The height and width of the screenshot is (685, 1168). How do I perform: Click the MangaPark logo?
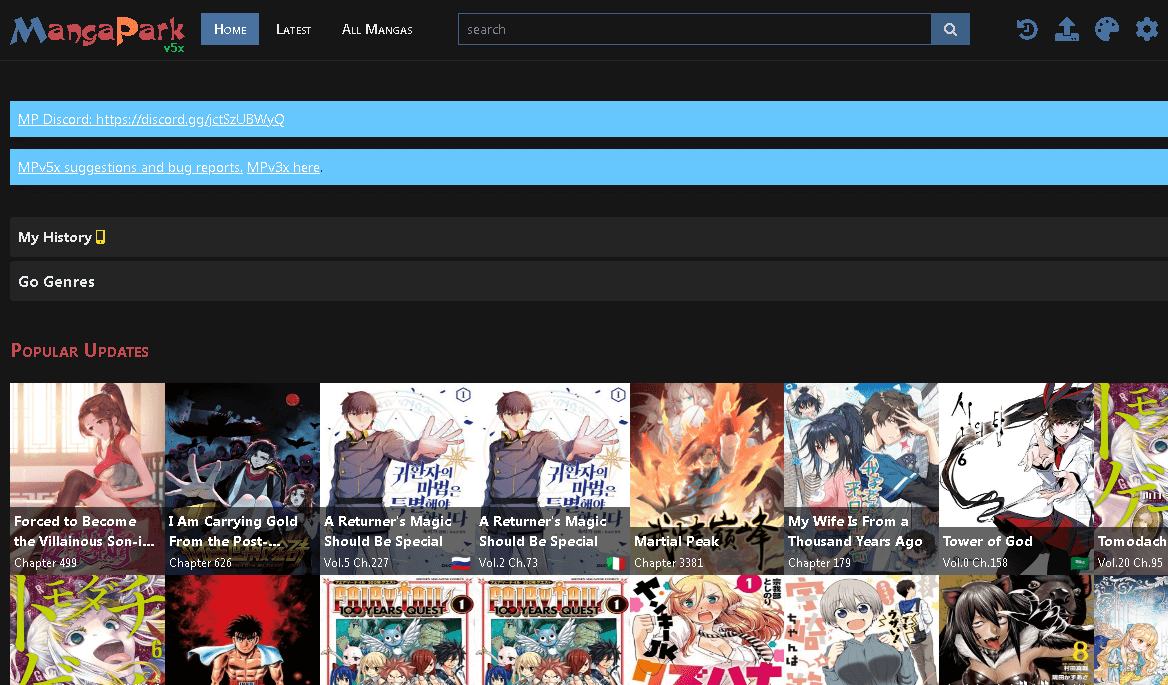(x=97, y=32)
